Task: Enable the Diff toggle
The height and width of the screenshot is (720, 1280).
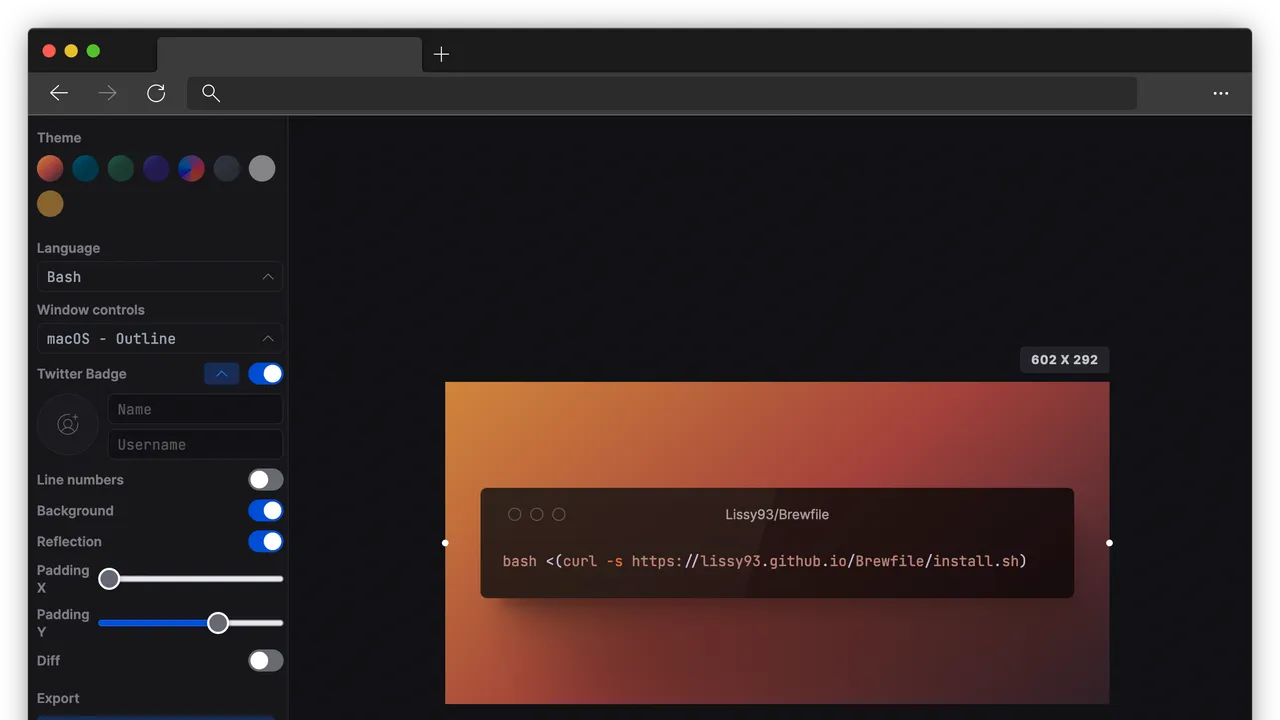Action: click(x=266, y=661)
